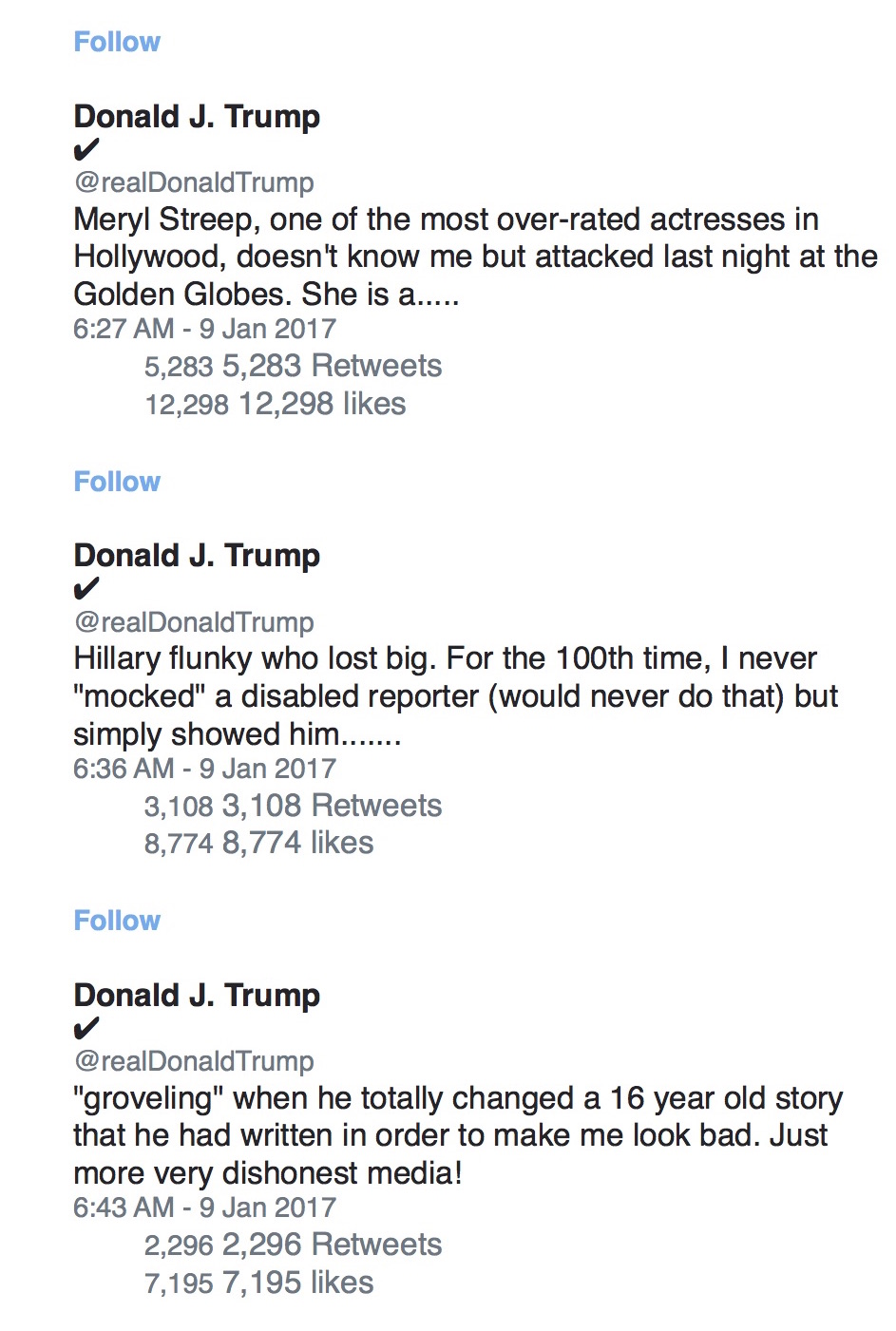Click verified checkmark on the Meryl Streep tweet
The height and width of the screenshot is (1331, 896).
[x=86, y=150]
